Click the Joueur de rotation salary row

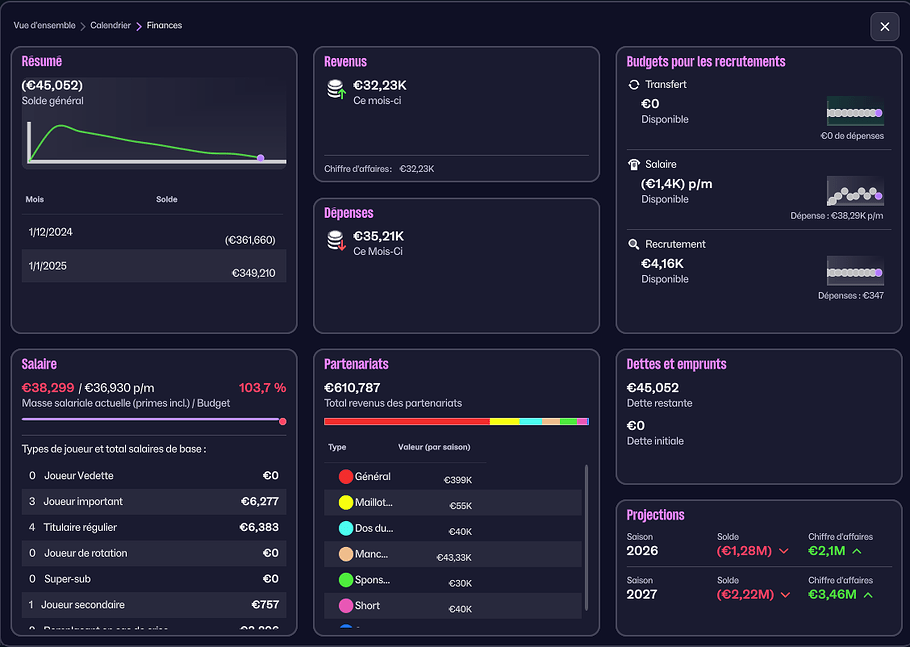point(154,553)
